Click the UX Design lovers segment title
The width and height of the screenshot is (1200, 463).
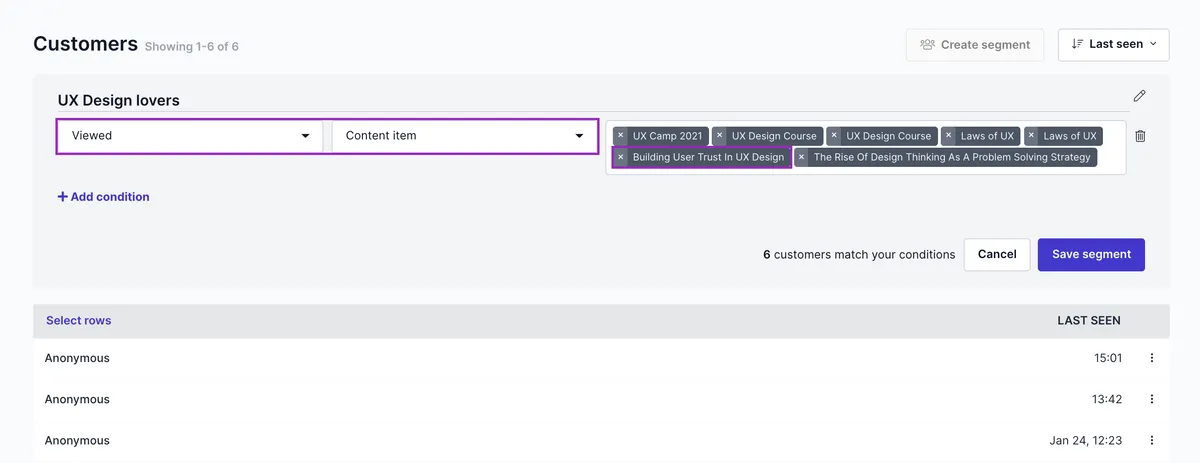tap(119, 100)
